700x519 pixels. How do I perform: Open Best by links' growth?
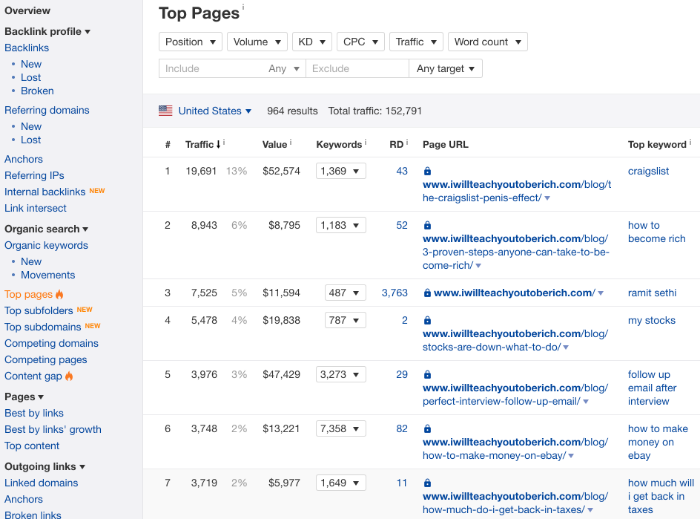(53, 429)
